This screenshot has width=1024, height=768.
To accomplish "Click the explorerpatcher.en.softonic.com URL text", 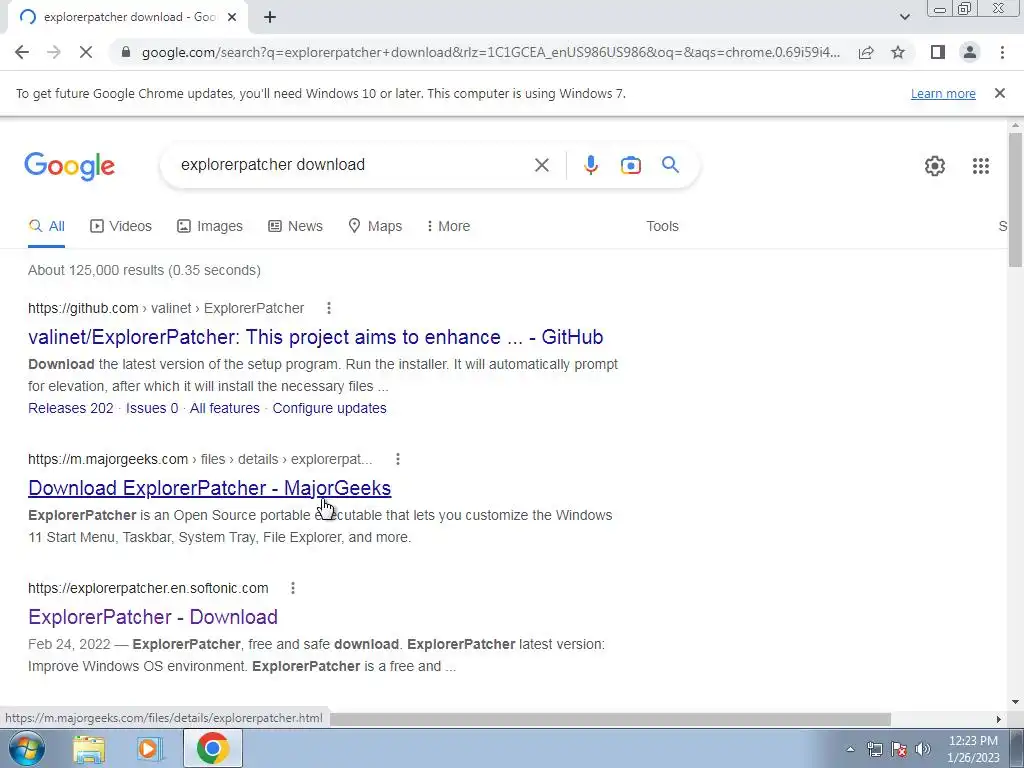I will tap(148, 588).
